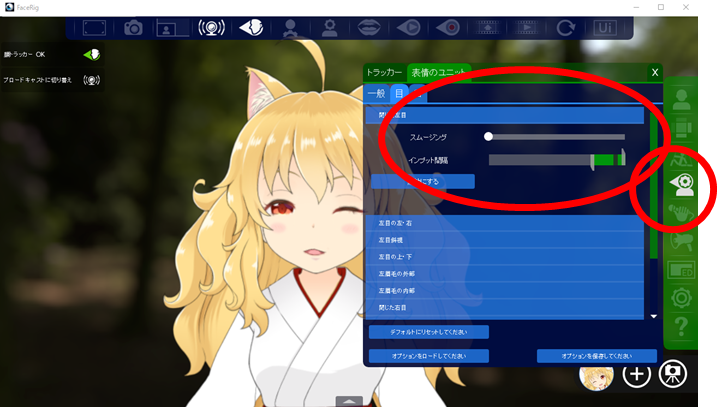The image size is (717, 407).
Task: Expand the 閉じた右目 row
Action: click(x=504, y=308)
